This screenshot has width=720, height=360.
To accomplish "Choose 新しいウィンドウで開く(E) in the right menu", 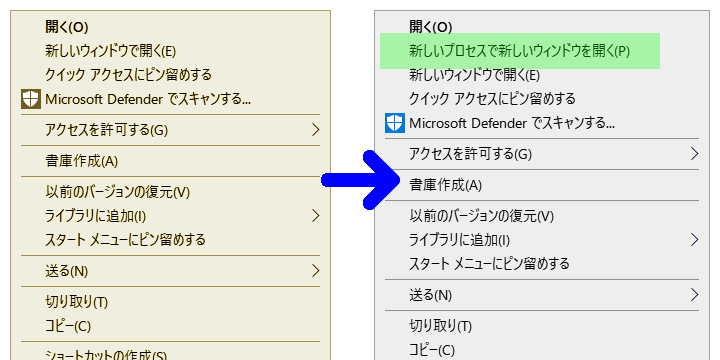I will click(x=474, y=75).
